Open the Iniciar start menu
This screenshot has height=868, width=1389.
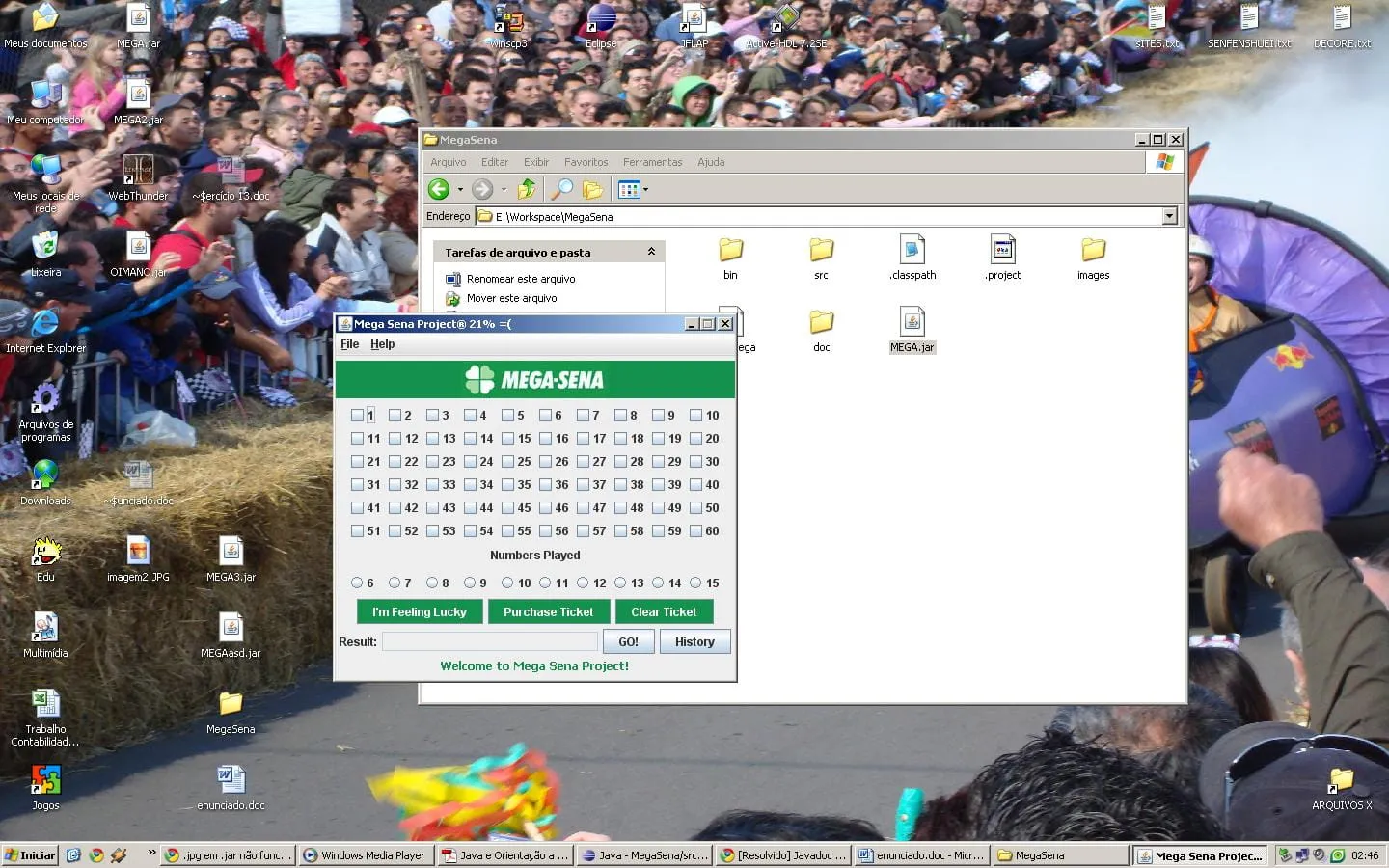click(30, 855)
